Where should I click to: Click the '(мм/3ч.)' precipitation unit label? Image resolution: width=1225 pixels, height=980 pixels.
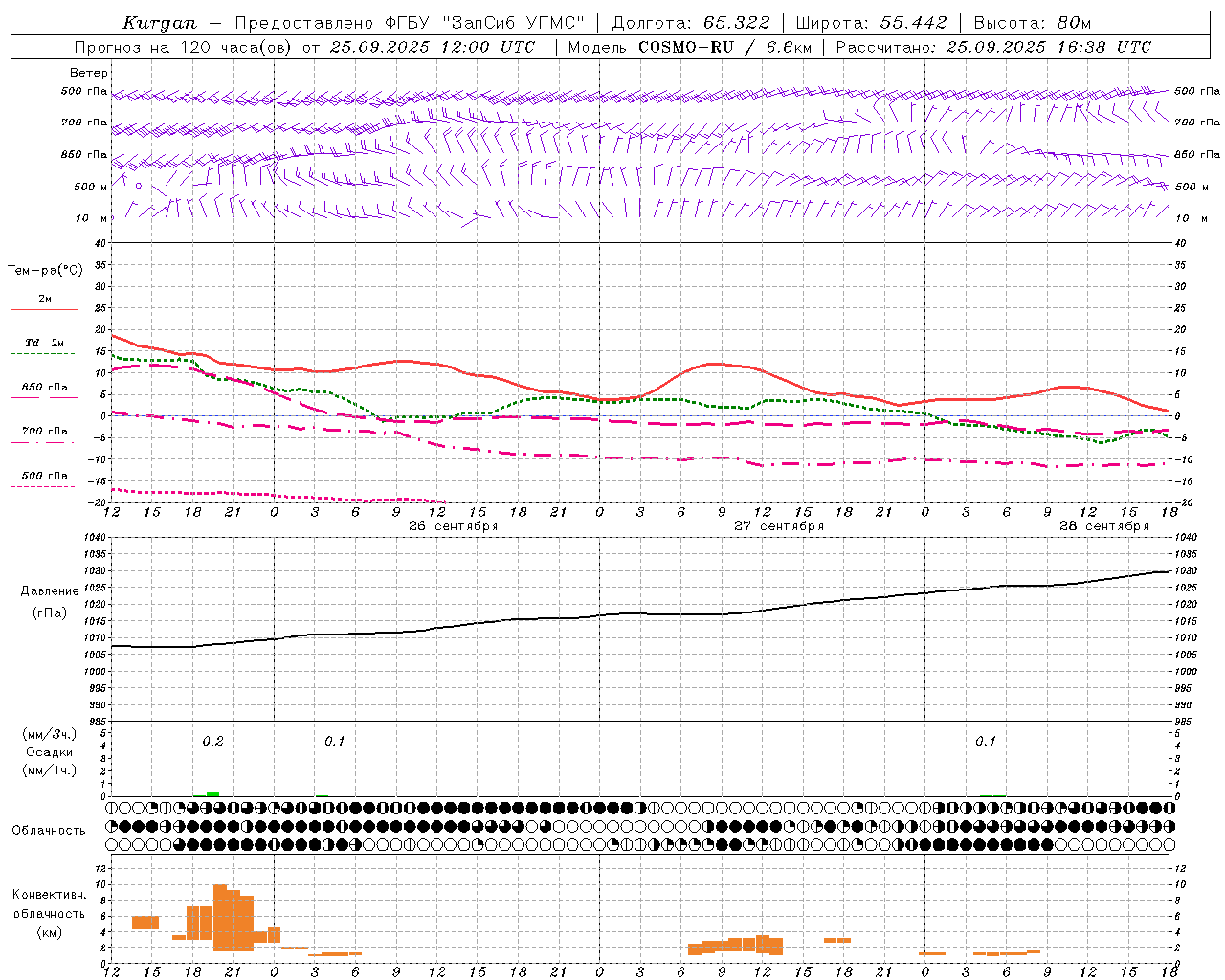[x=50, y=734]
